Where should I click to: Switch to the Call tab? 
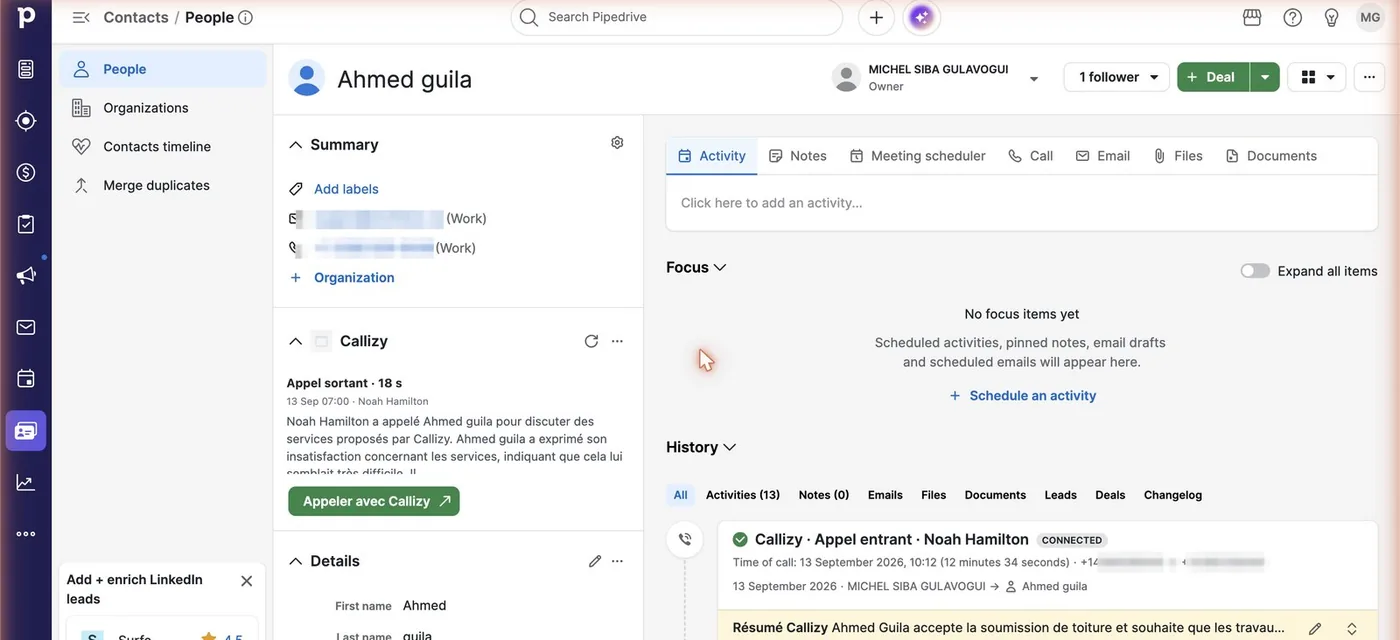point(1030,156)
